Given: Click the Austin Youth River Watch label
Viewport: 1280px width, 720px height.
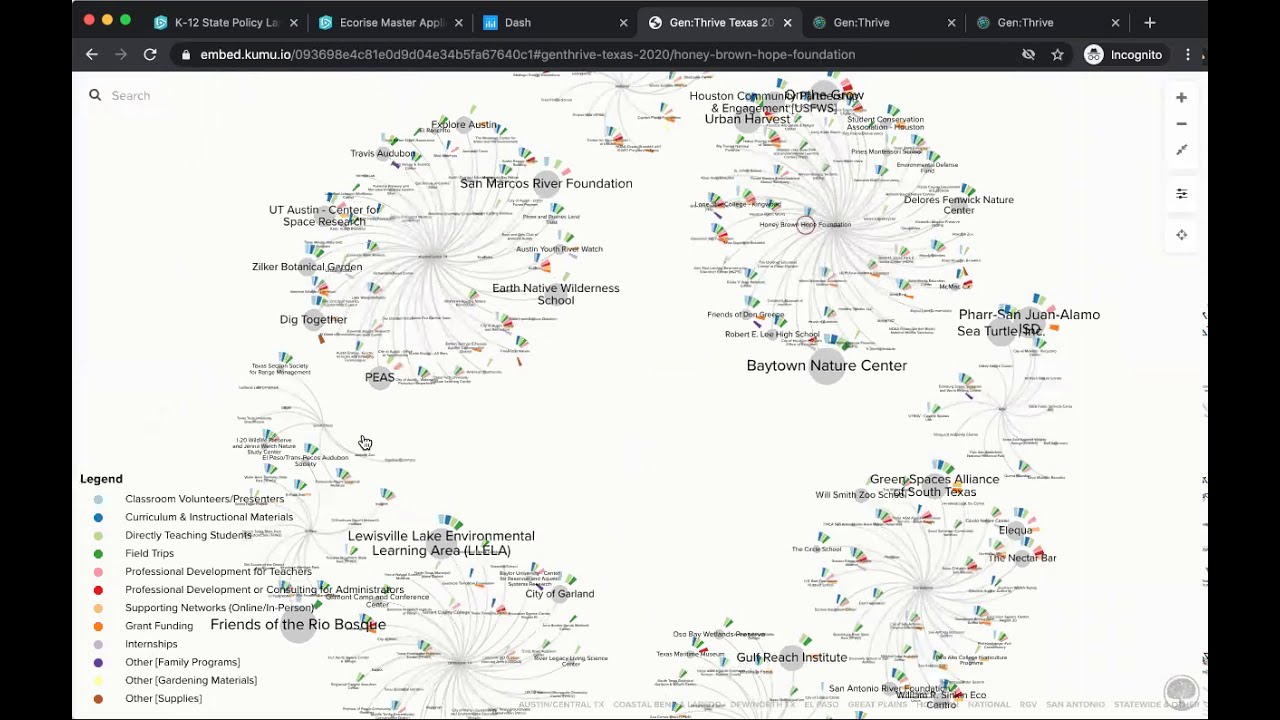Looking at the screenshot, I should tap(559, 249).
